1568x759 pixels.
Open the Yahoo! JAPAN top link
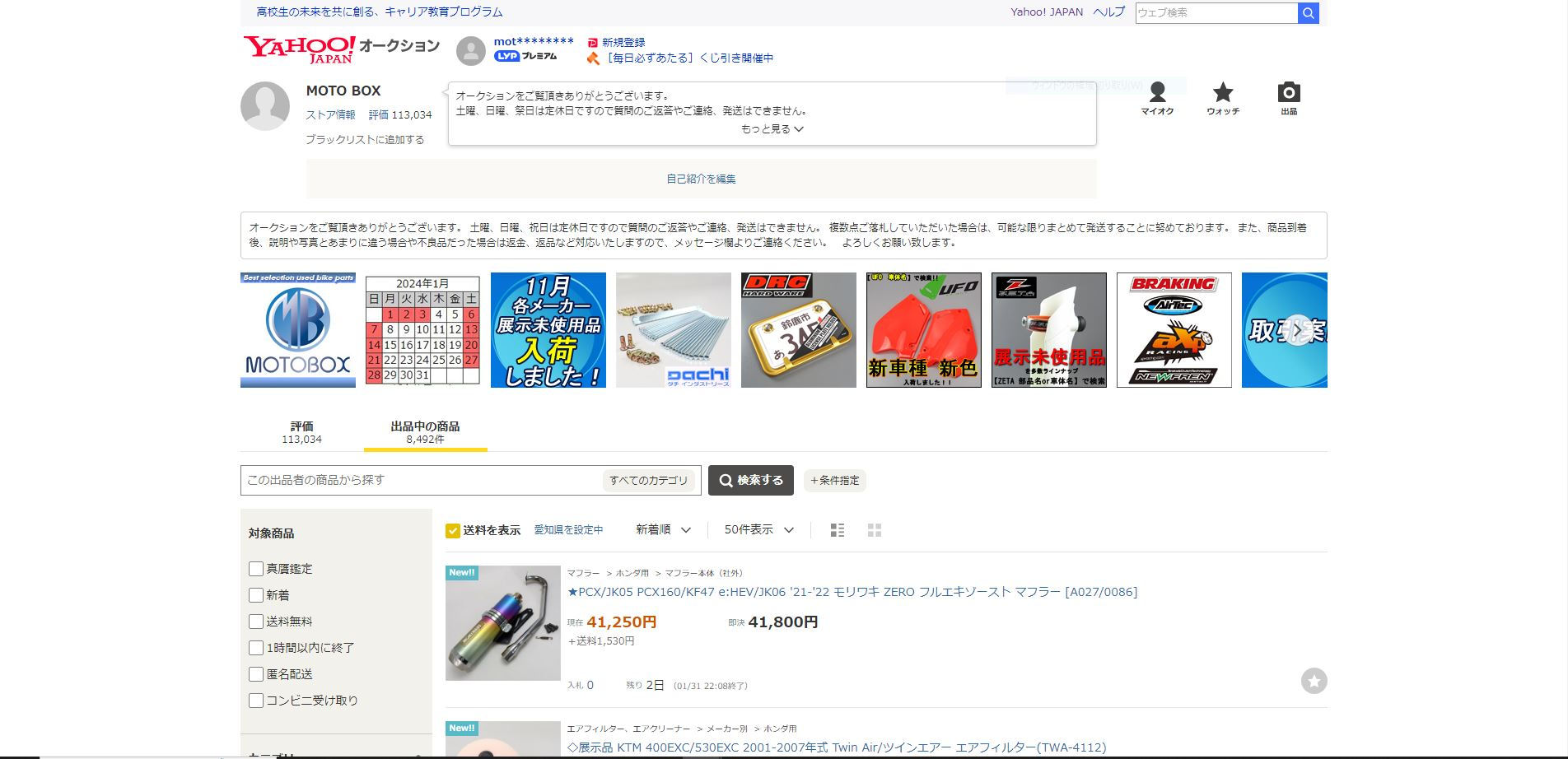1047,12
